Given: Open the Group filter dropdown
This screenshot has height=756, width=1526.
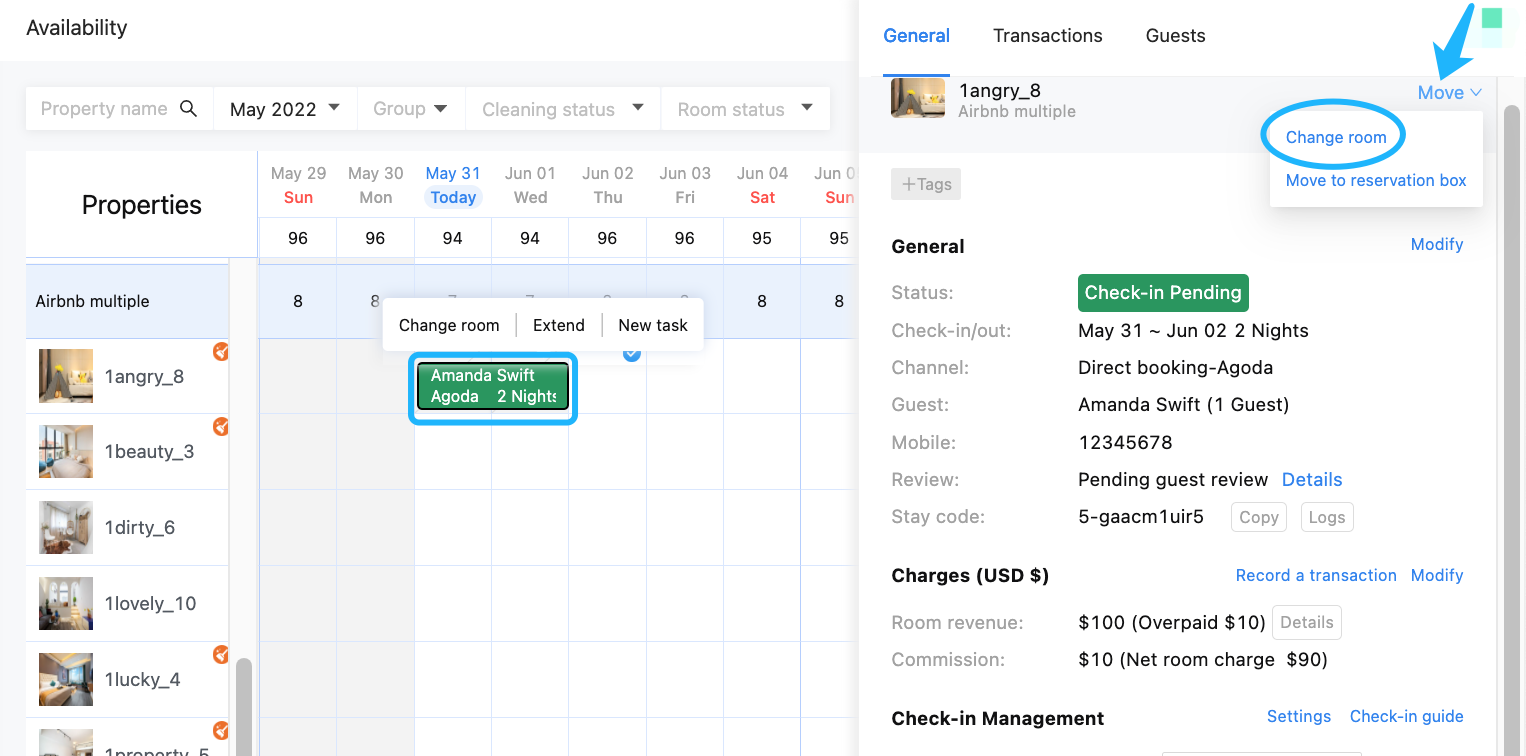Looking at the screenshot, I should (x=411, y=109).
